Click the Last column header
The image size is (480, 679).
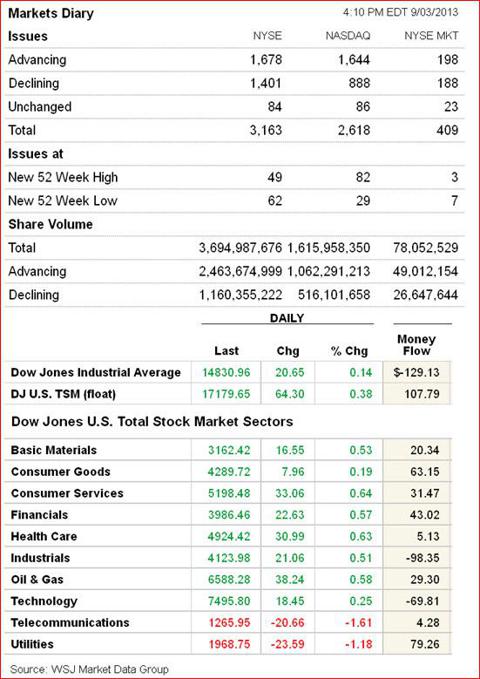[226, 351]
